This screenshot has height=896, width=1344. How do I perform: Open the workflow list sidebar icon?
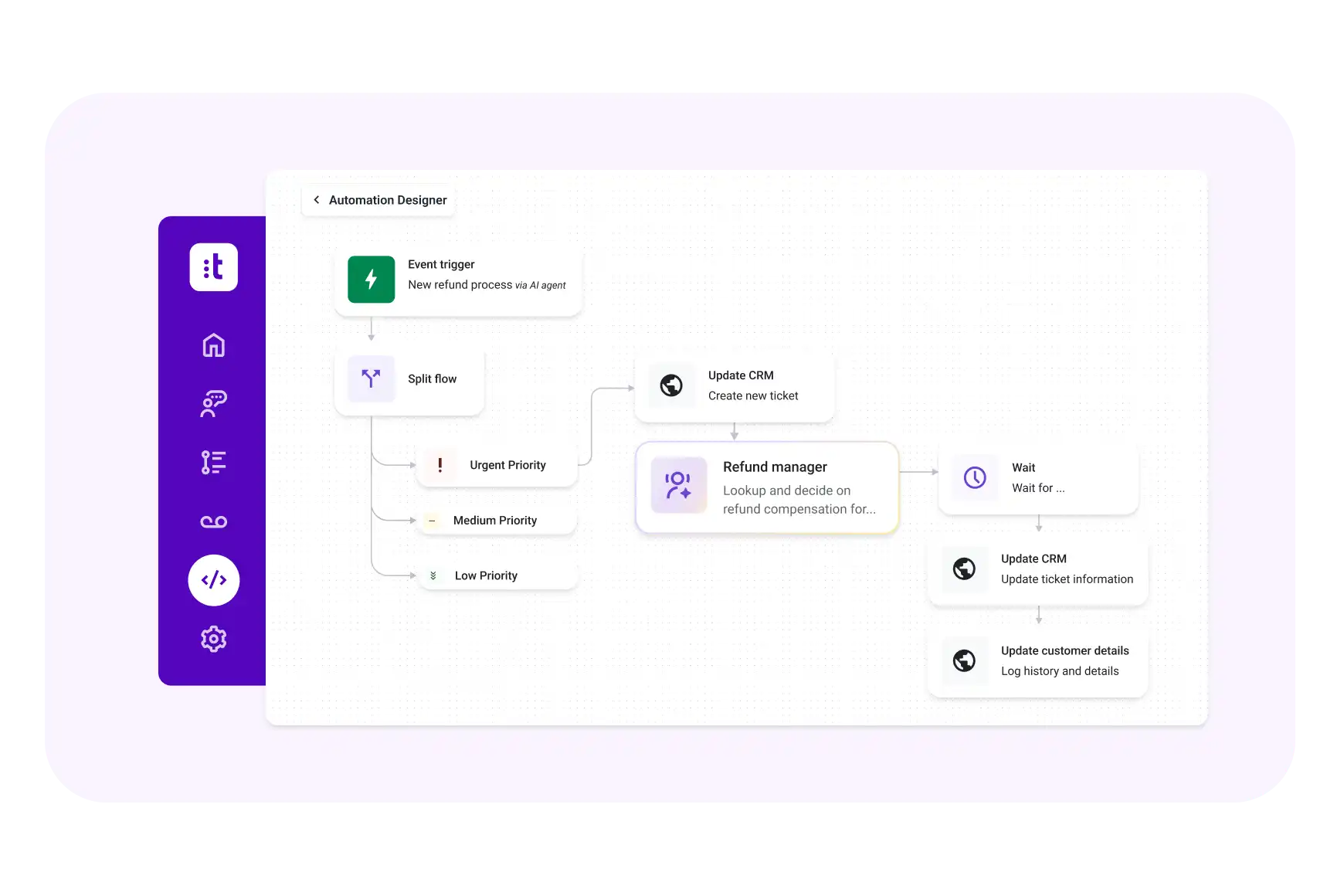213,462
